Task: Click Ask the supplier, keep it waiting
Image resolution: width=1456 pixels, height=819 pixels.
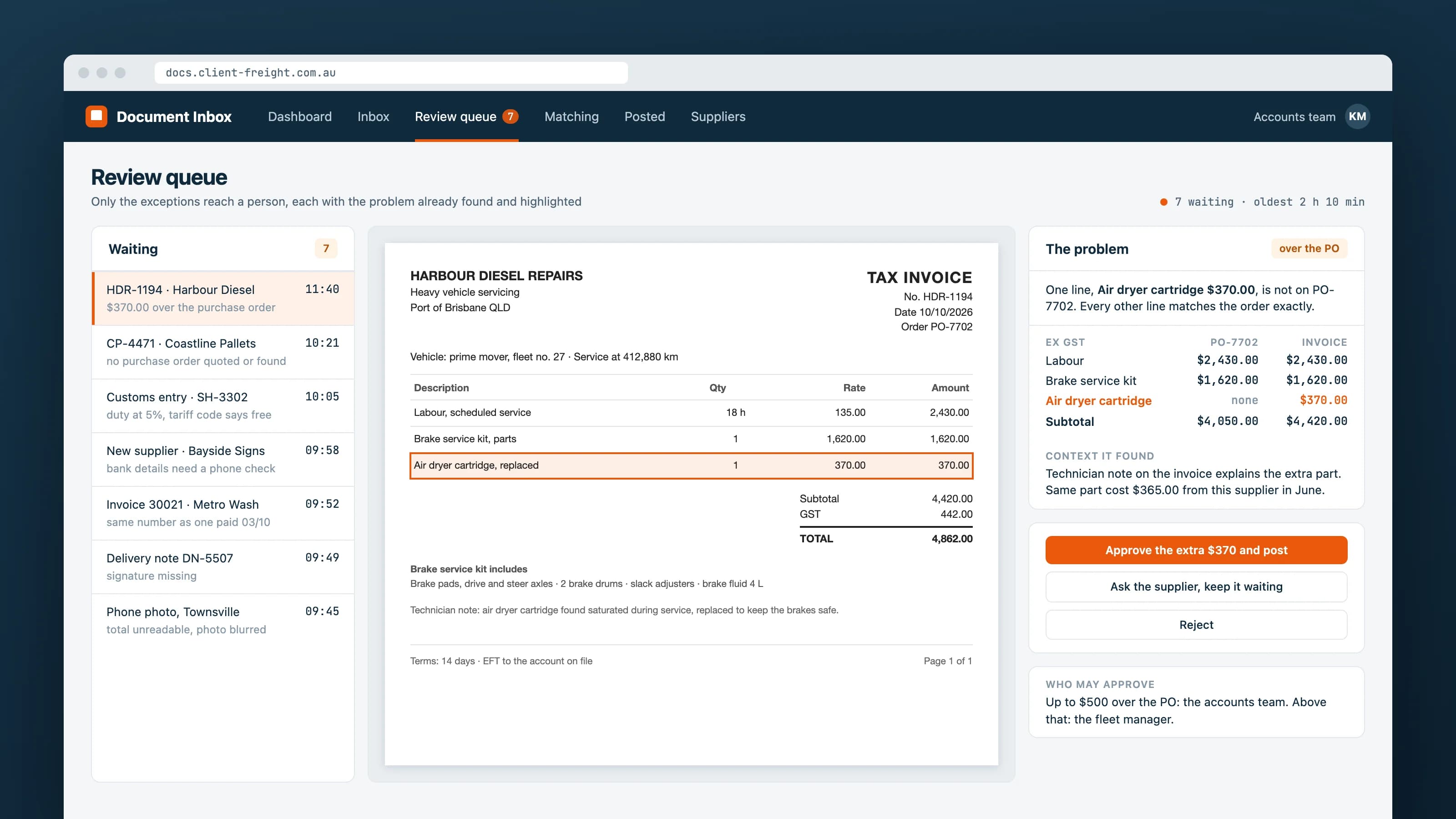Action: 1196,586
